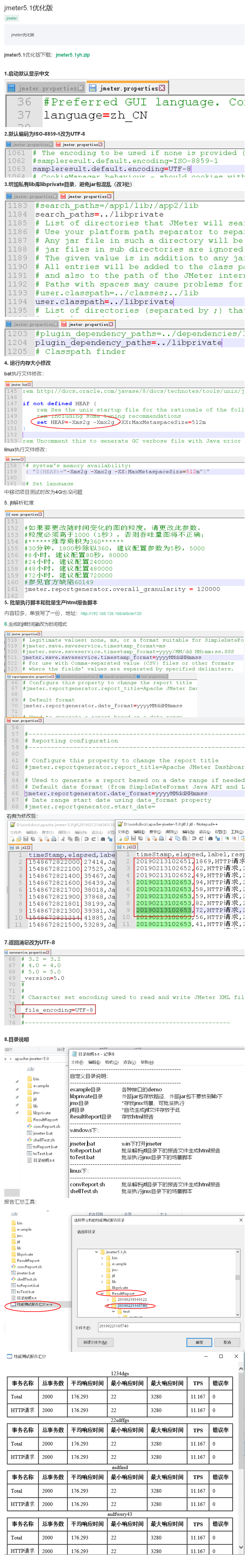The width and height of the screenshot is (252, 1568).
Task: Click heading 8.目录说明
Action: [x=16, y=1040]
